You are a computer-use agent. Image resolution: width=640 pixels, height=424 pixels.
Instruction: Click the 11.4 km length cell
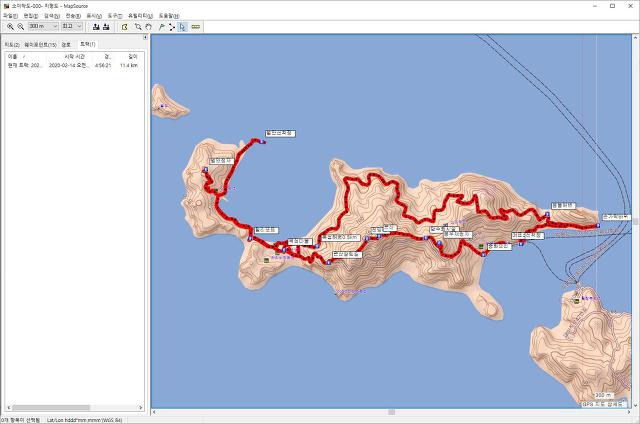click(129, 65)
